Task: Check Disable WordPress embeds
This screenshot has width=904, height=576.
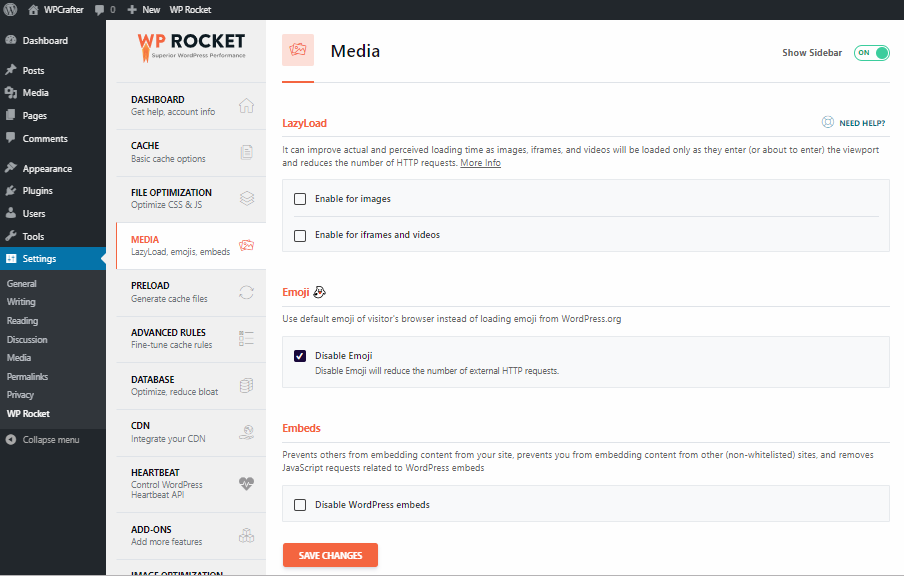Action: (300, 505)
